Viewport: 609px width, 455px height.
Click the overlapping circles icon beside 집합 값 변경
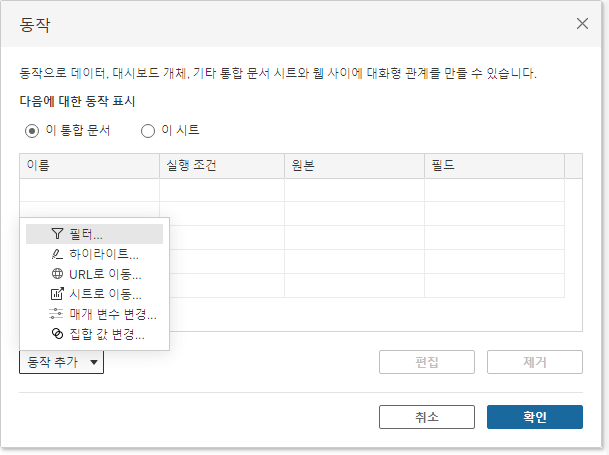coord(57,334)
